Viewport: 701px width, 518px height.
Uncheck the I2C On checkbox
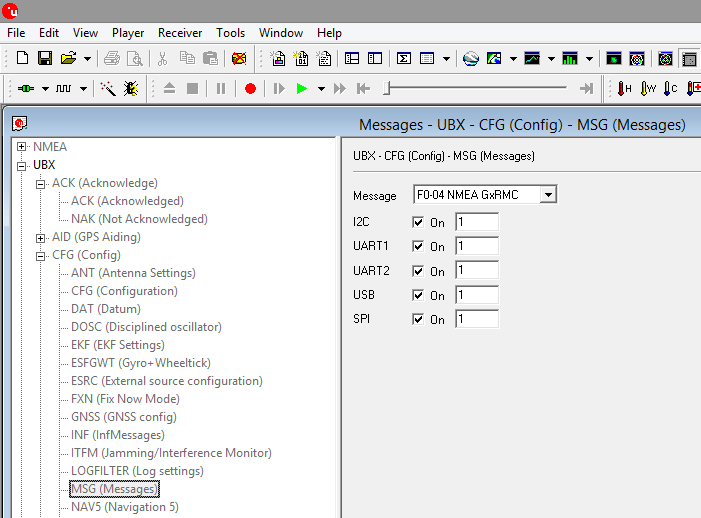pos(418,222)
